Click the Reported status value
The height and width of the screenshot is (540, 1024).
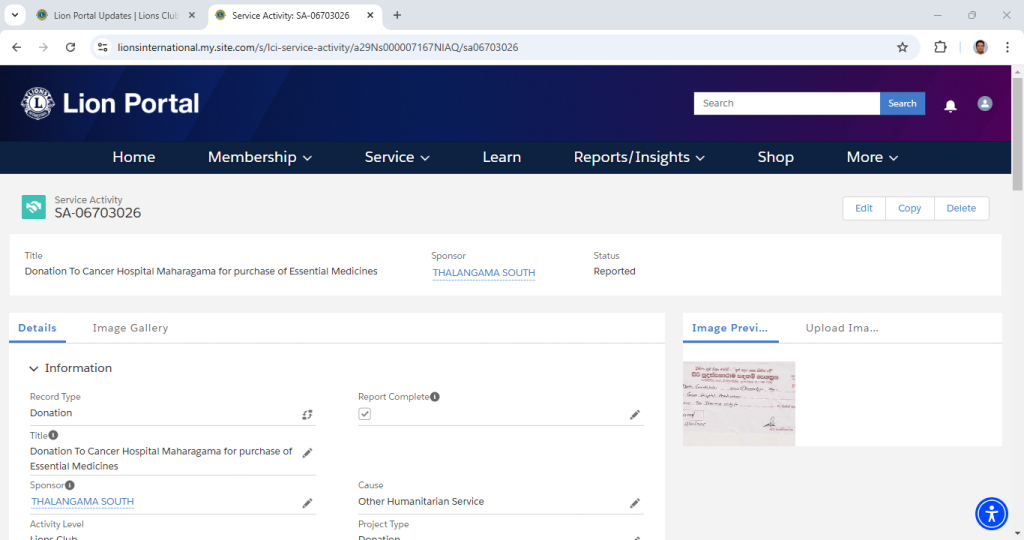614,271
